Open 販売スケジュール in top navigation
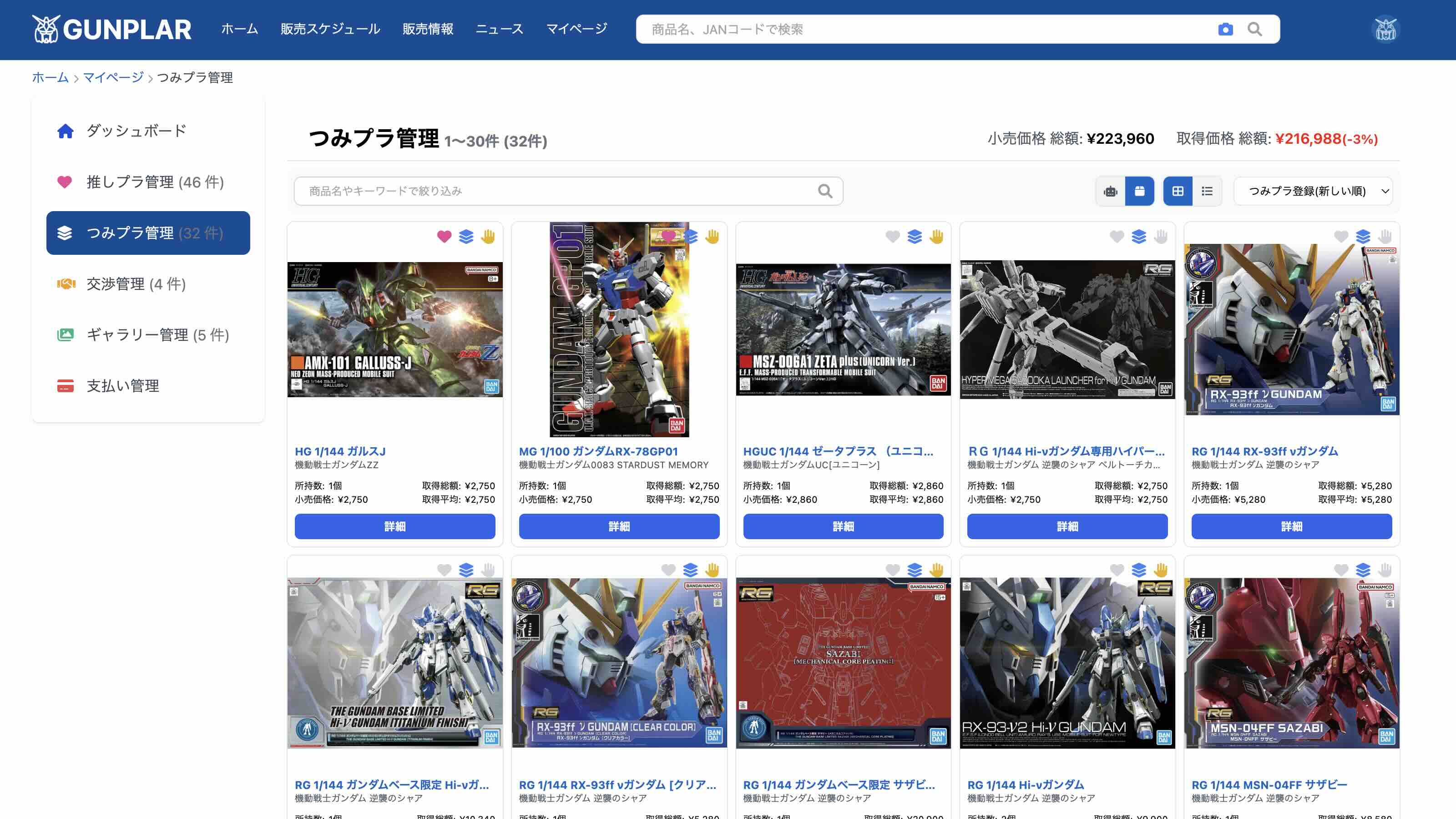The width and height of the screenshot is (1456, 819). tap(330, 30)
